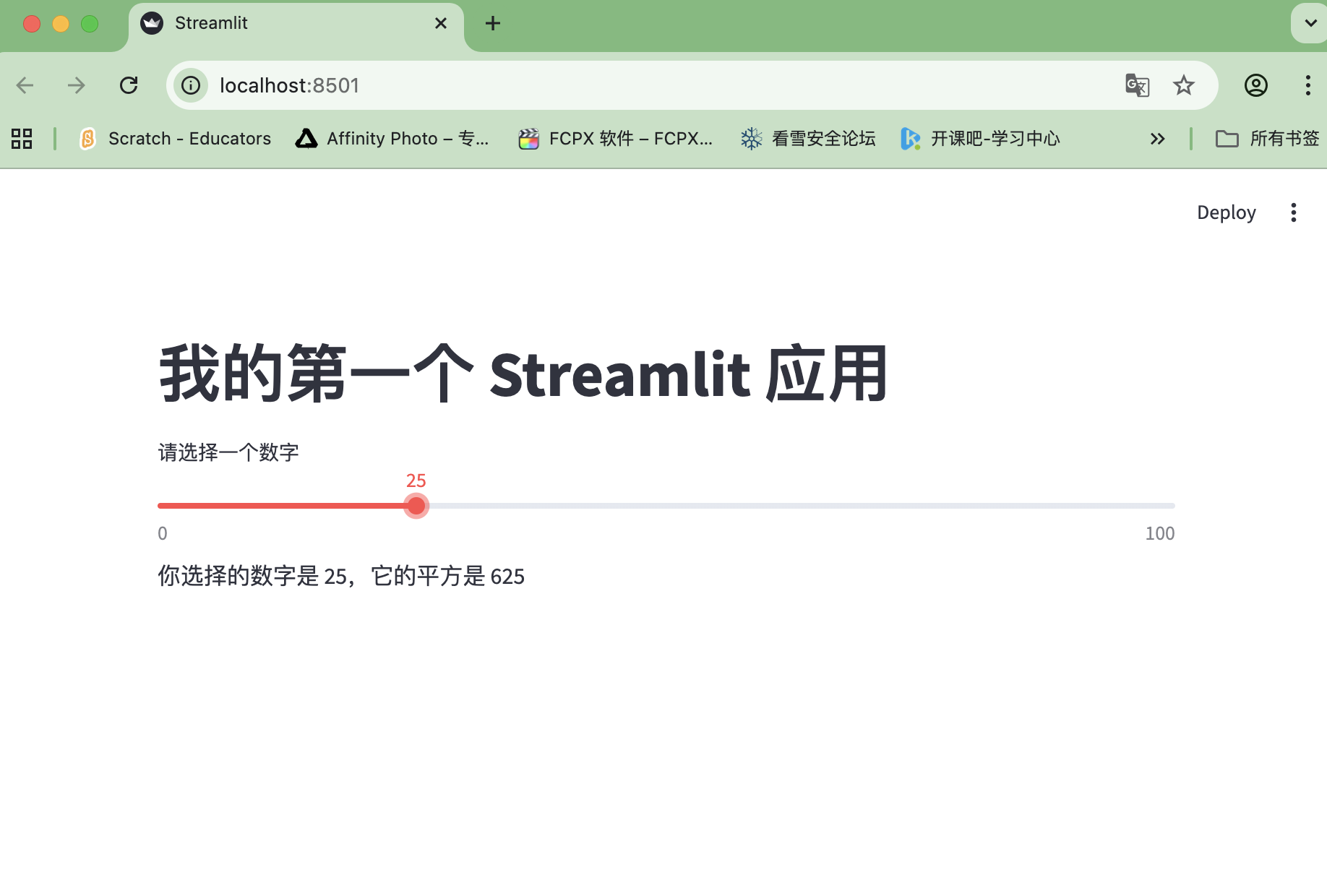Image resolution: width=1327 pixels, height=896 pixels.
Task: Open the apps grid in bookmarks bar
Action: point(22,138)
